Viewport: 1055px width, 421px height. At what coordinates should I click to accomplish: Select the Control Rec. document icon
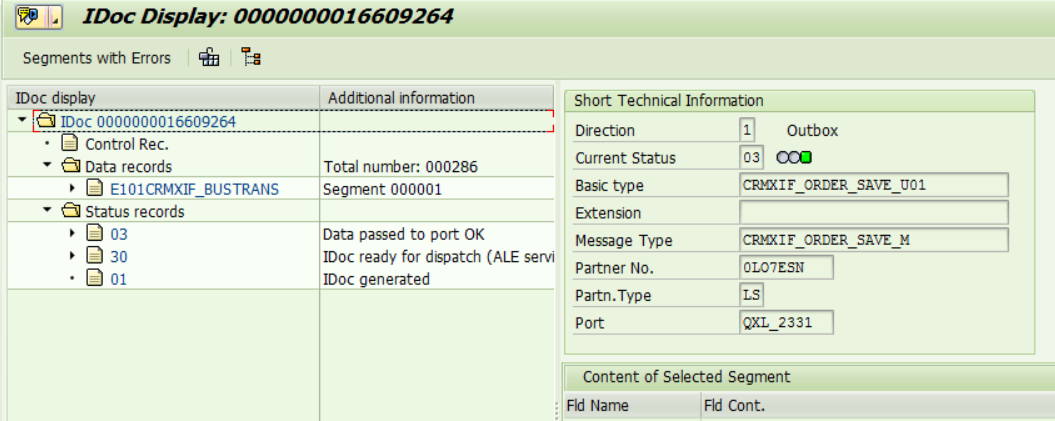(70, 144)
